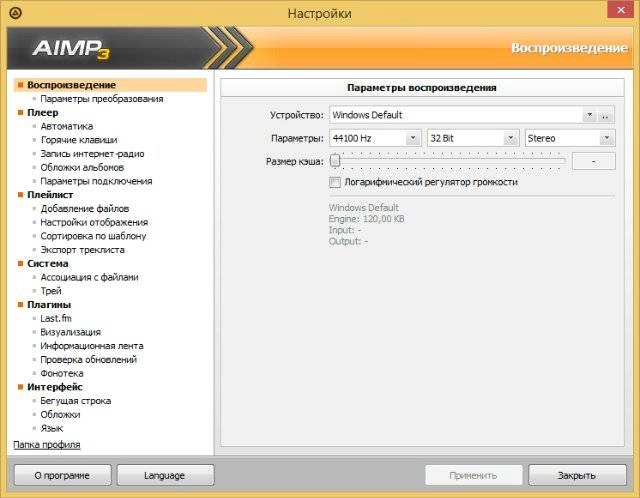Click the cache size value box
The height and width of the screenshot is (498, 640).
[593, 161]
